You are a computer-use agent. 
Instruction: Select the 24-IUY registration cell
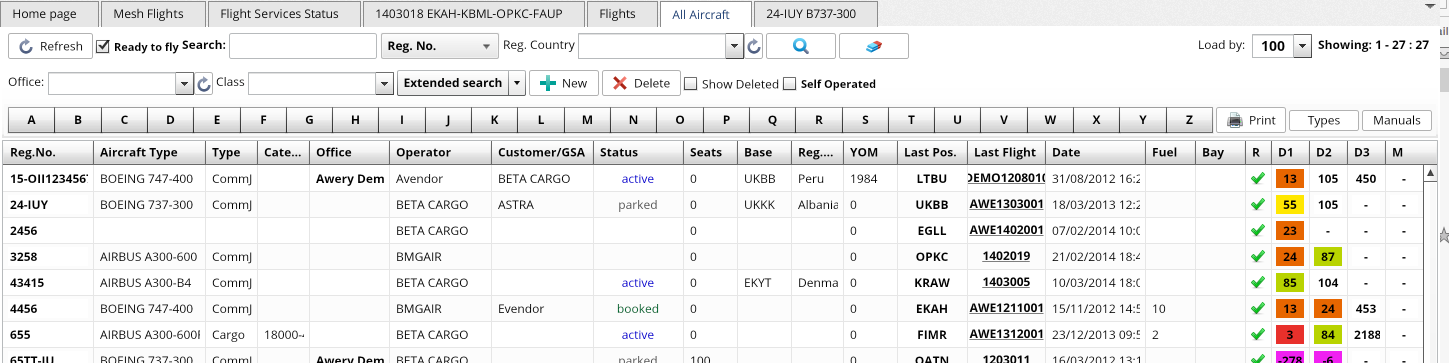coord(48,204)
